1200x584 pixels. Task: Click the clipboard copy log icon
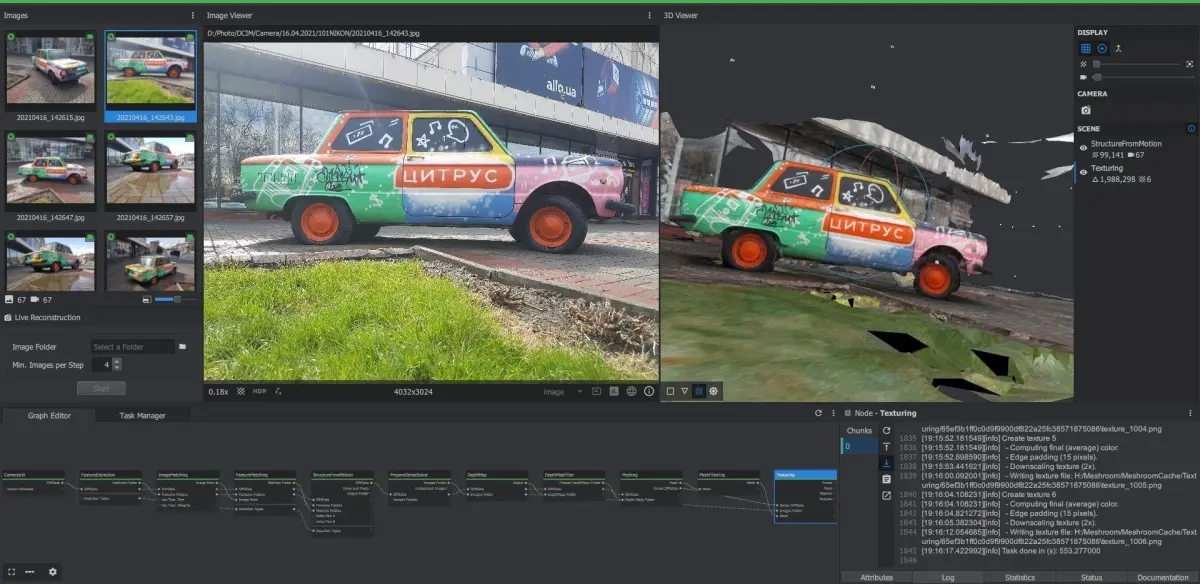pos(886,479)
